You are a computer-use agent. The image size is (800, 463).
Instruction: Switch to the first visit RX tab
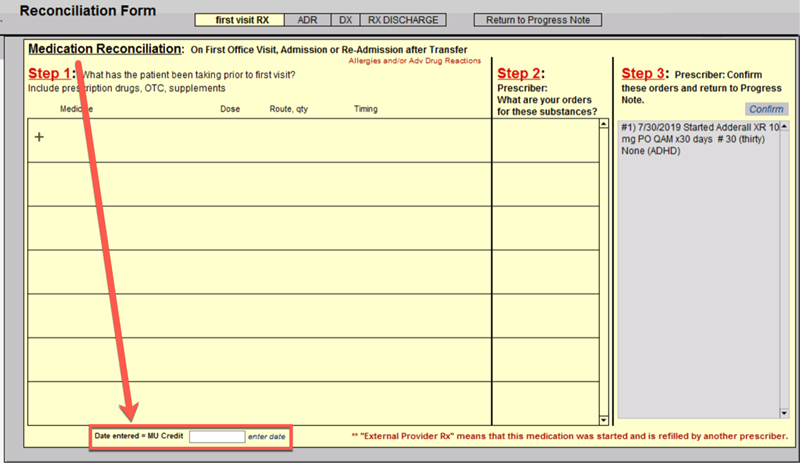point(239,20)
